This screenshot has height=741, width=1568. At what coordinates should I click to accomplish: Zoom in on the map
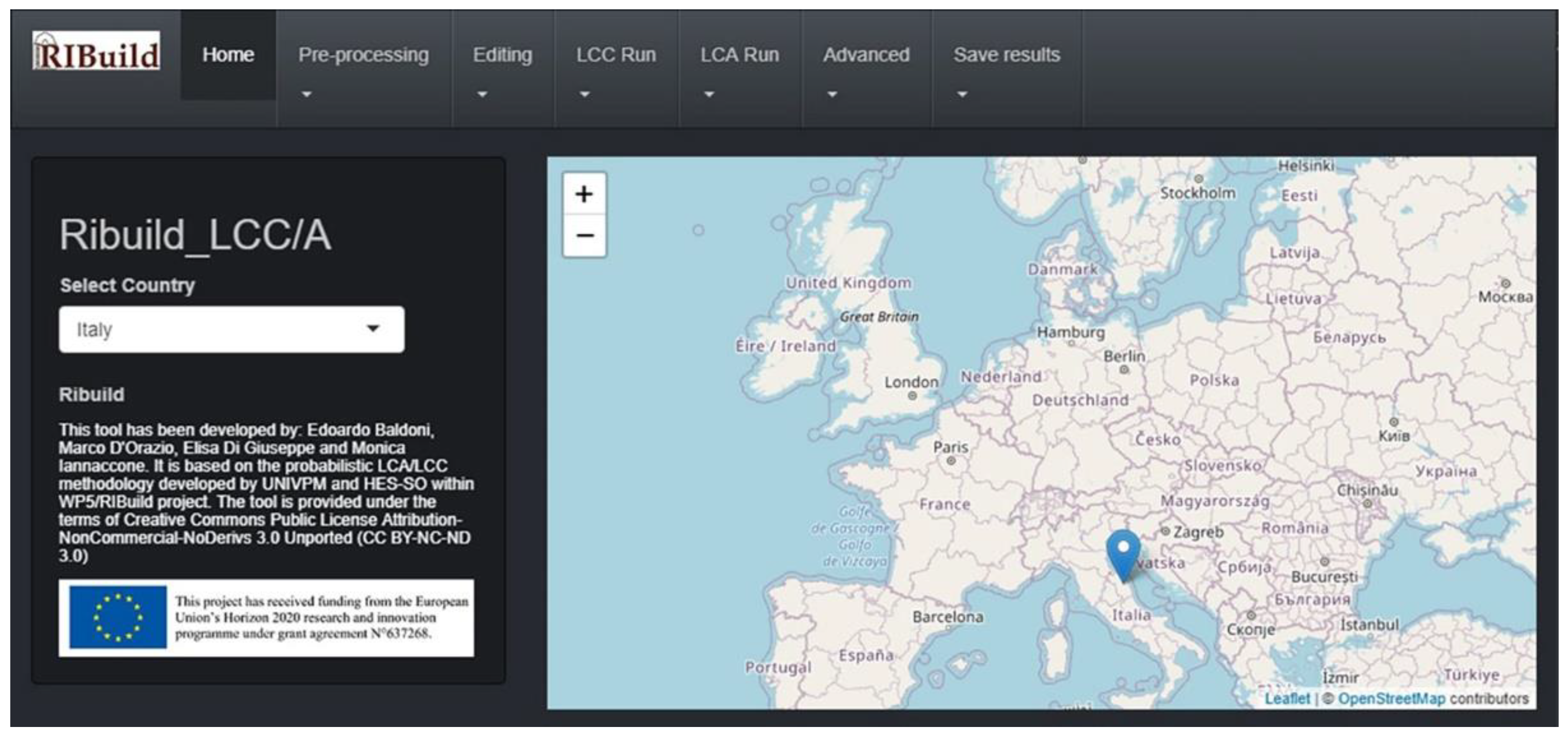pyautogui.click(x=584, y=195)
